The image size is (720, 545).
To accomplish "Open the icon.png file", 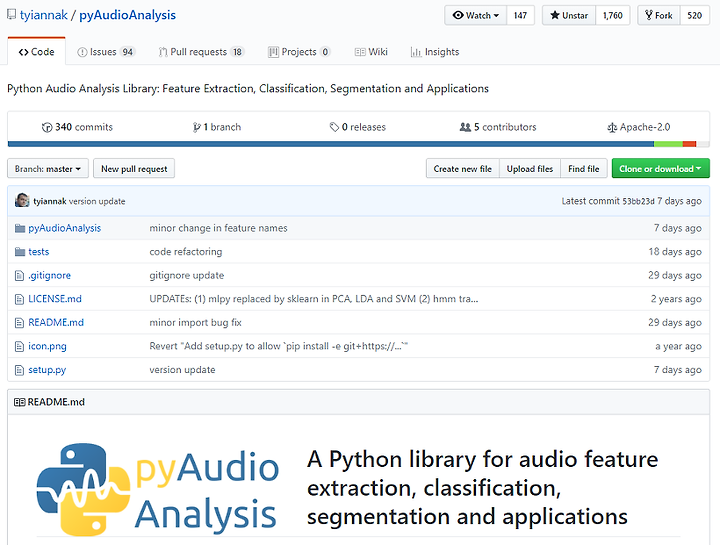I will [47, 346].
